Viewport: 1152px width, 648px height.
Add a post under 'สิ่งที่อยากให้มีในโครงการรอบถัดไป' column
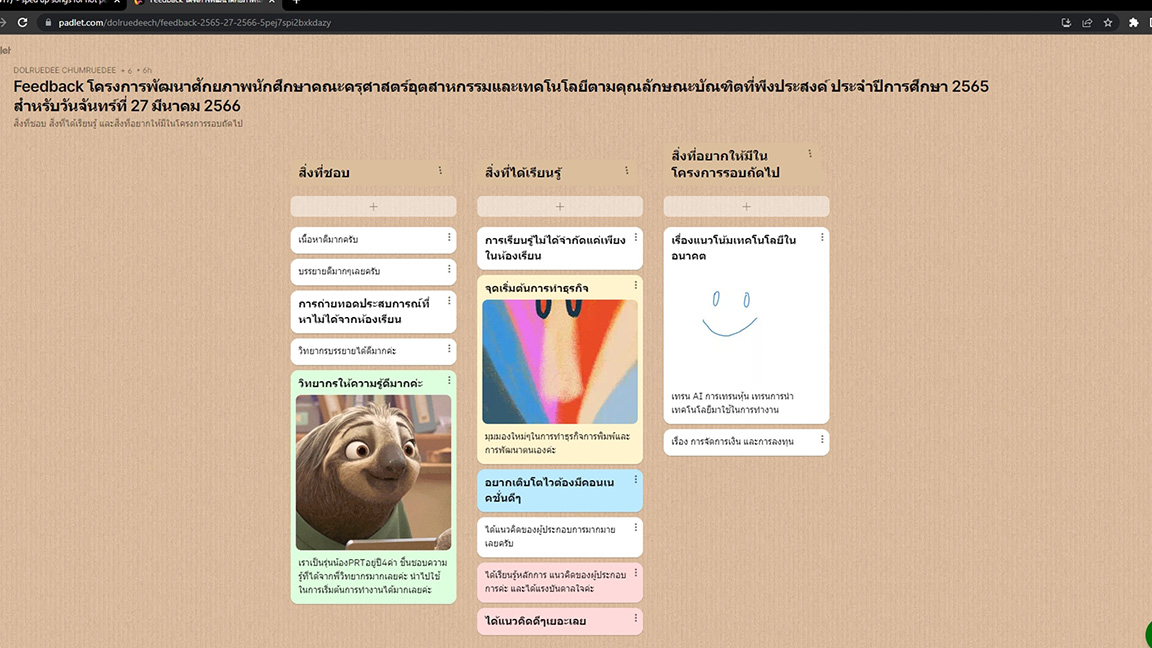(746, 206)
